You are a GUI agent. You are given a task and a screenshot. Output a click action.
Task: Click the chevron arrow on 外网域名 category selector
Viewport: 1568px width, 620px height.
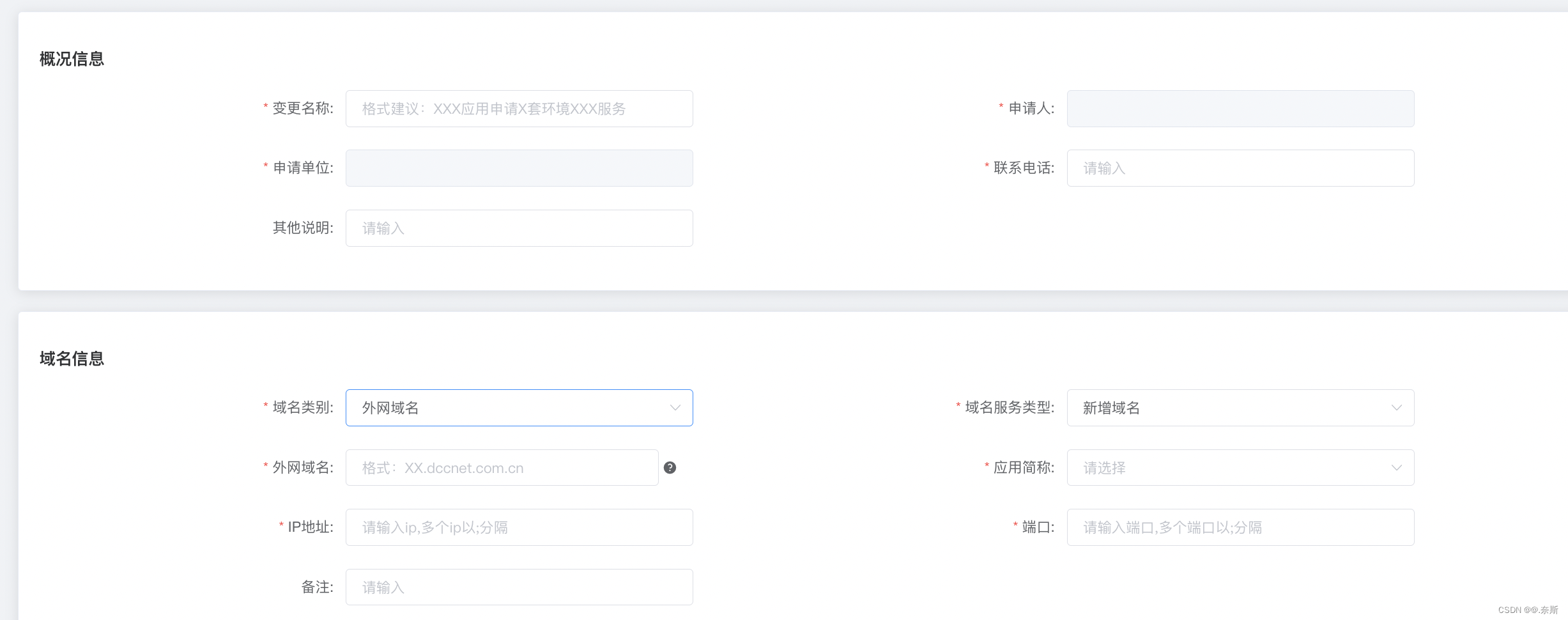pyautogui.click(x=675, y=407)
